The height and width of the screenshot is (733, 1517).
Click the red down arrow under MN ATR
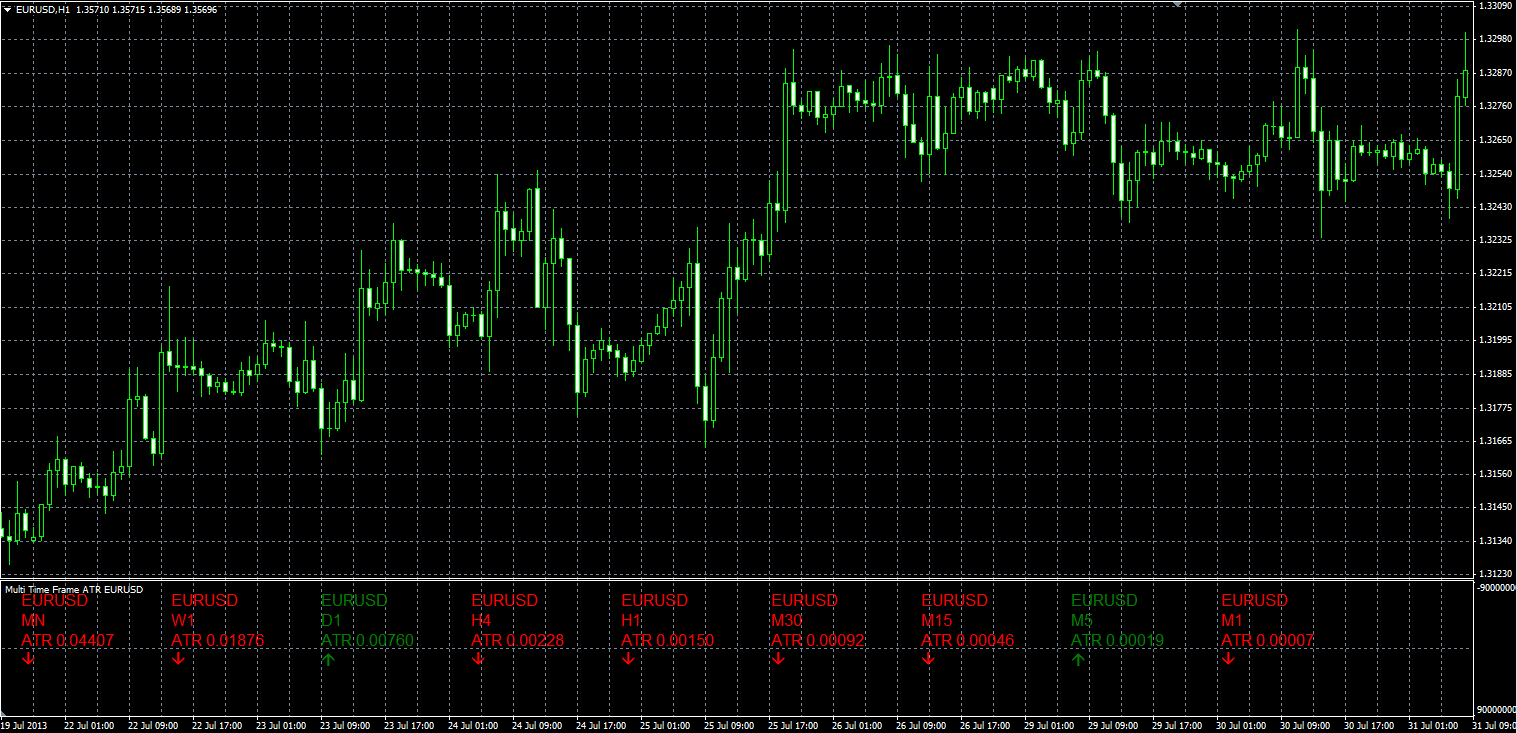(28, 659)
